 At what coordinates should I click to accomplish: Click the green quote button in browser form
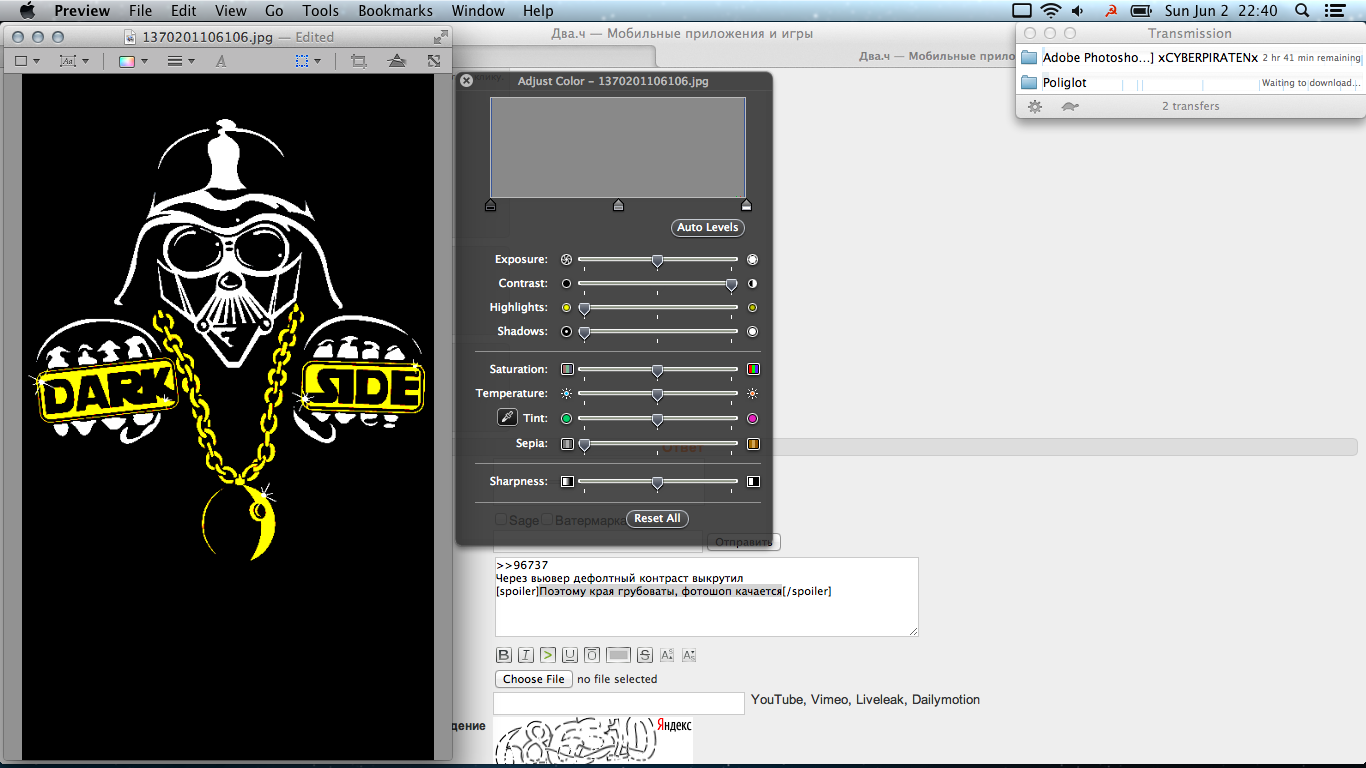pos(548,655)
